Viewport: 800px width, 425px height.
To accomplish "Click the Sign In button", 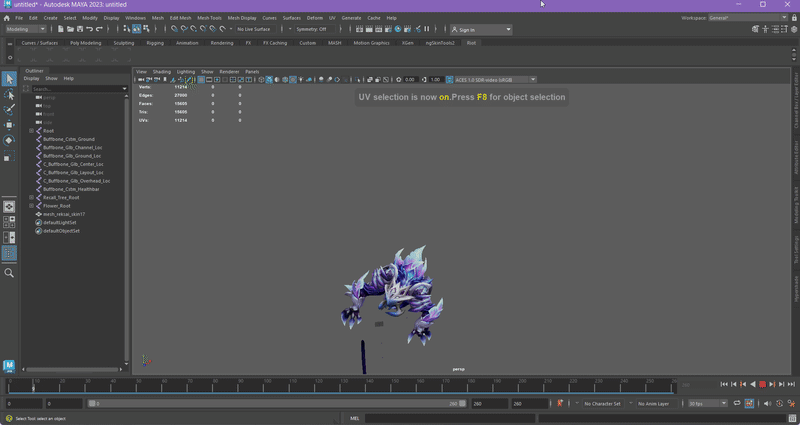I will tap(466, 30).
